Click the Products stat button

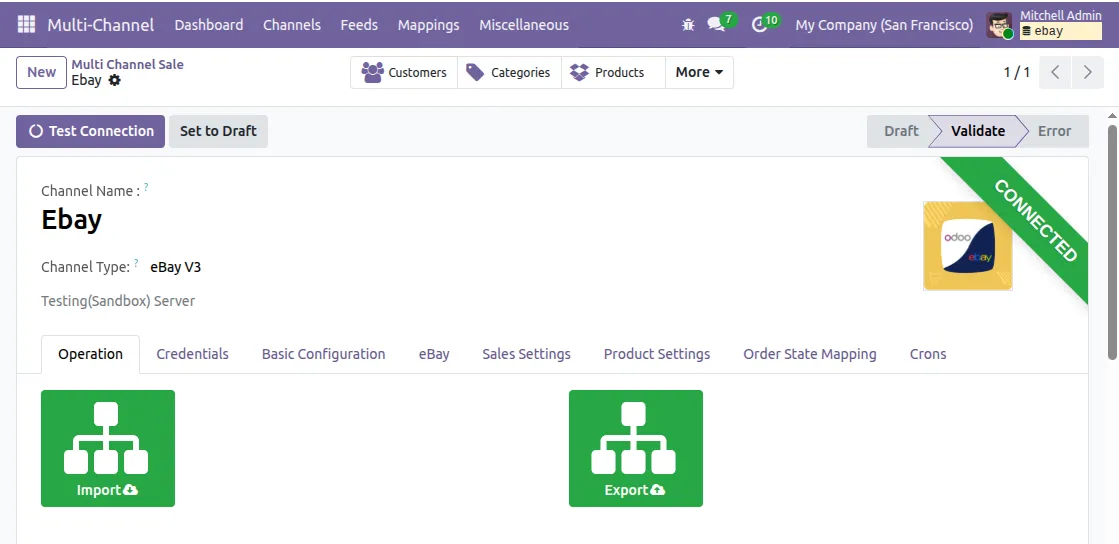pyautogui.click(x=613, y=72)
